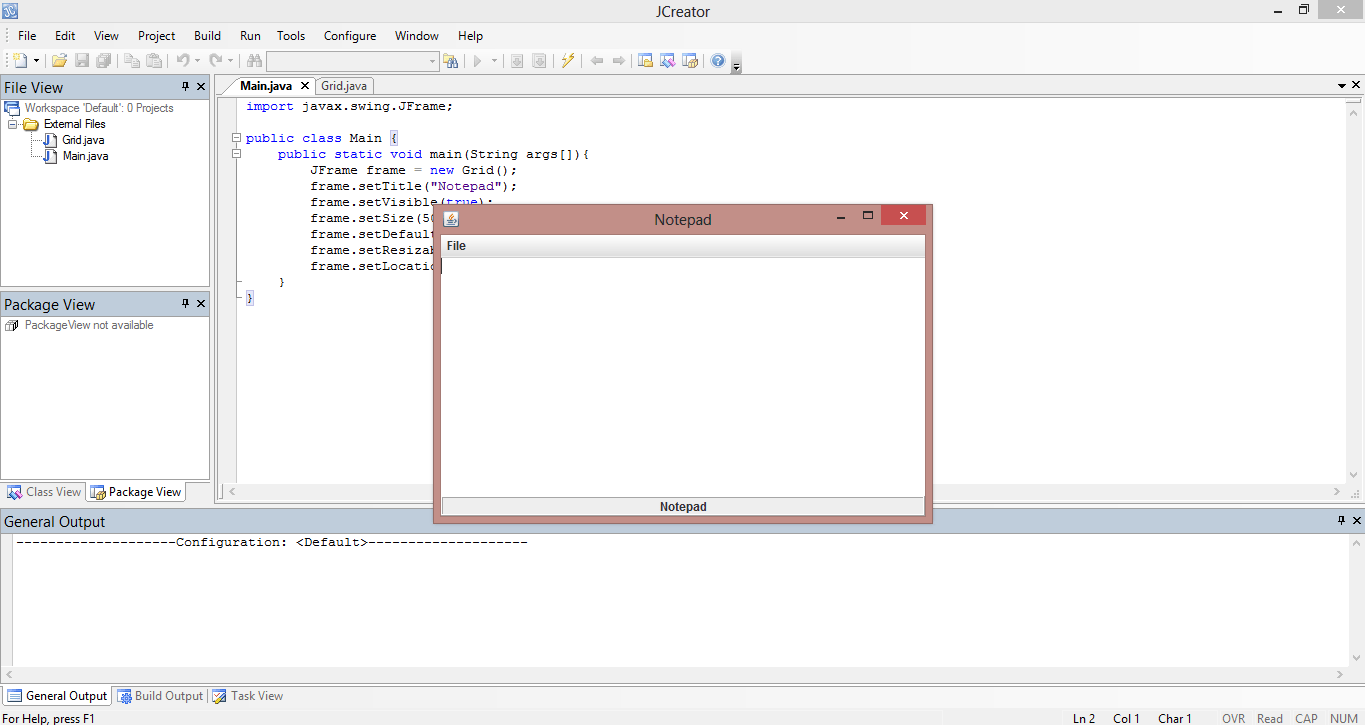This screenshot has width=1365, height=725.
Task: Open the Edit menu
Action: point(65,36)
